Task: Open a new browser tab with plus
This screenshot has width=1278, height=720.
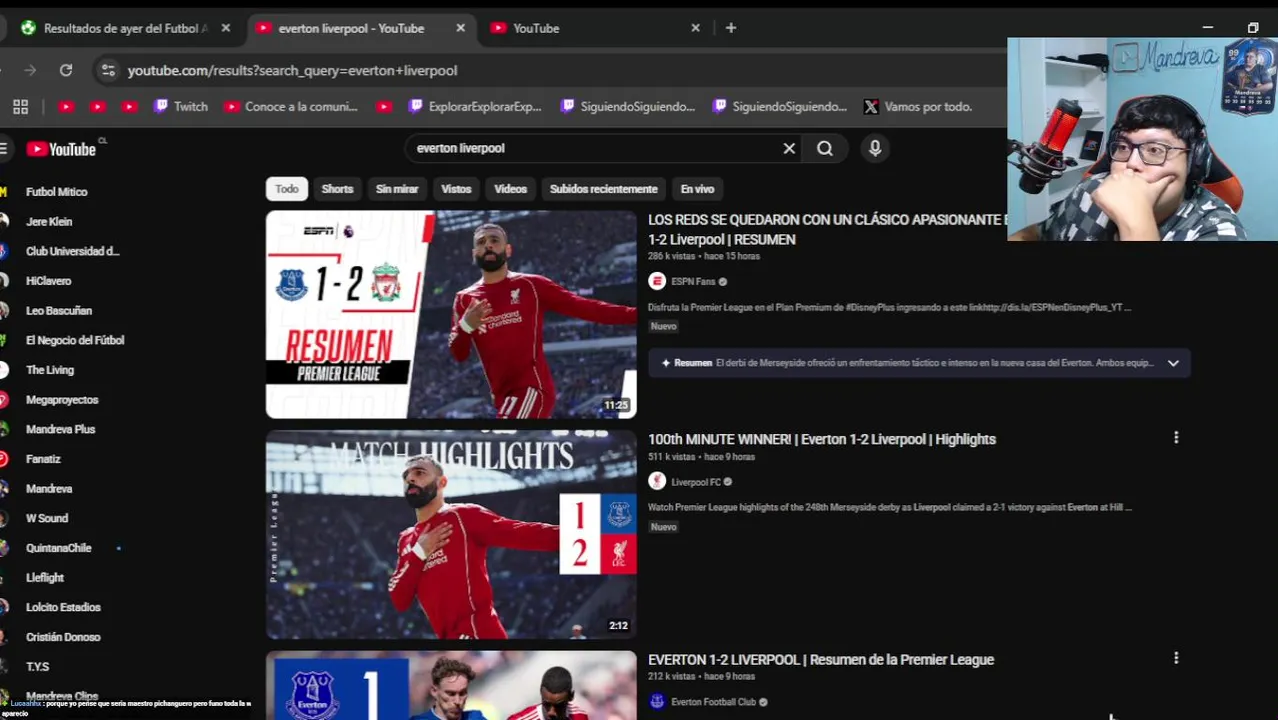Action: (x=731, y=28)
